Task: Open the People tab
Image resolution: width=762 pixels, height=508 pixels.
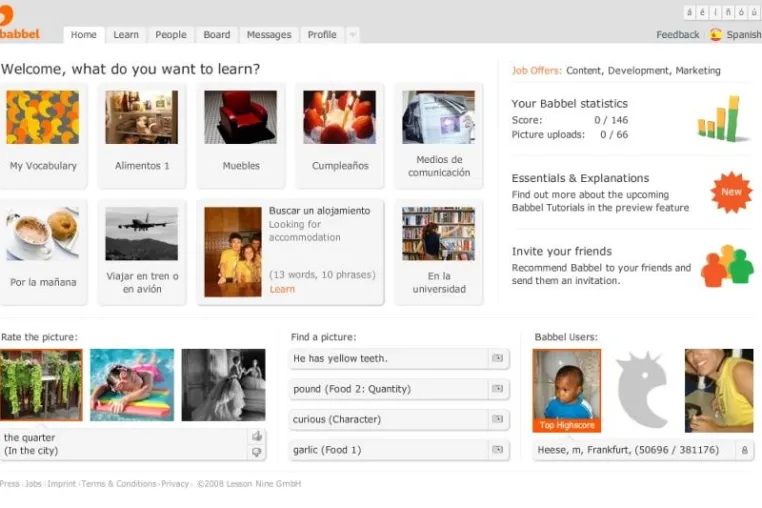Action: coord(171,35)
